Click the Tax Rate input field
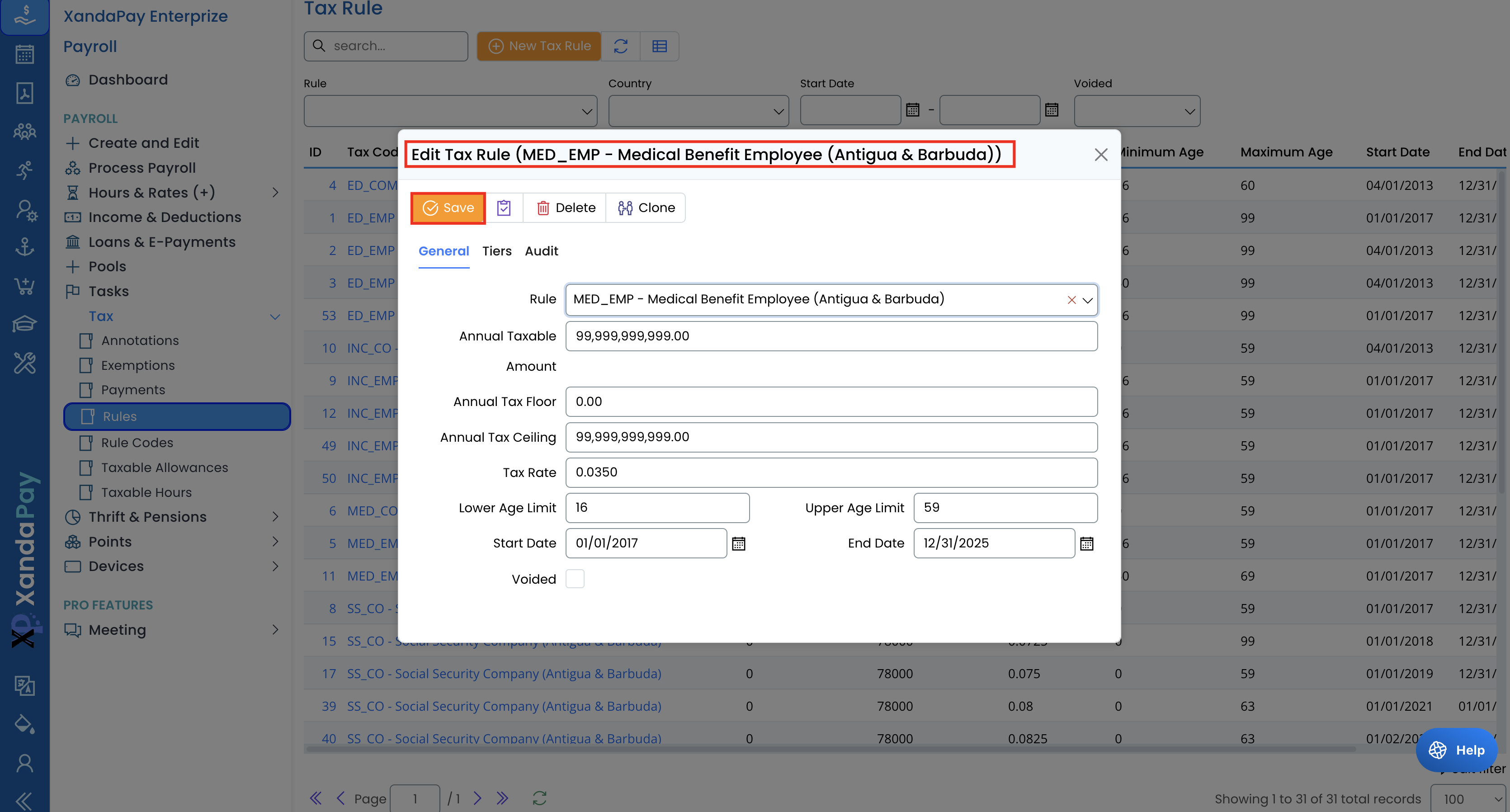The width and height of the screenshot is (1510, 812). pyautogui.click(x=830, y=472)
